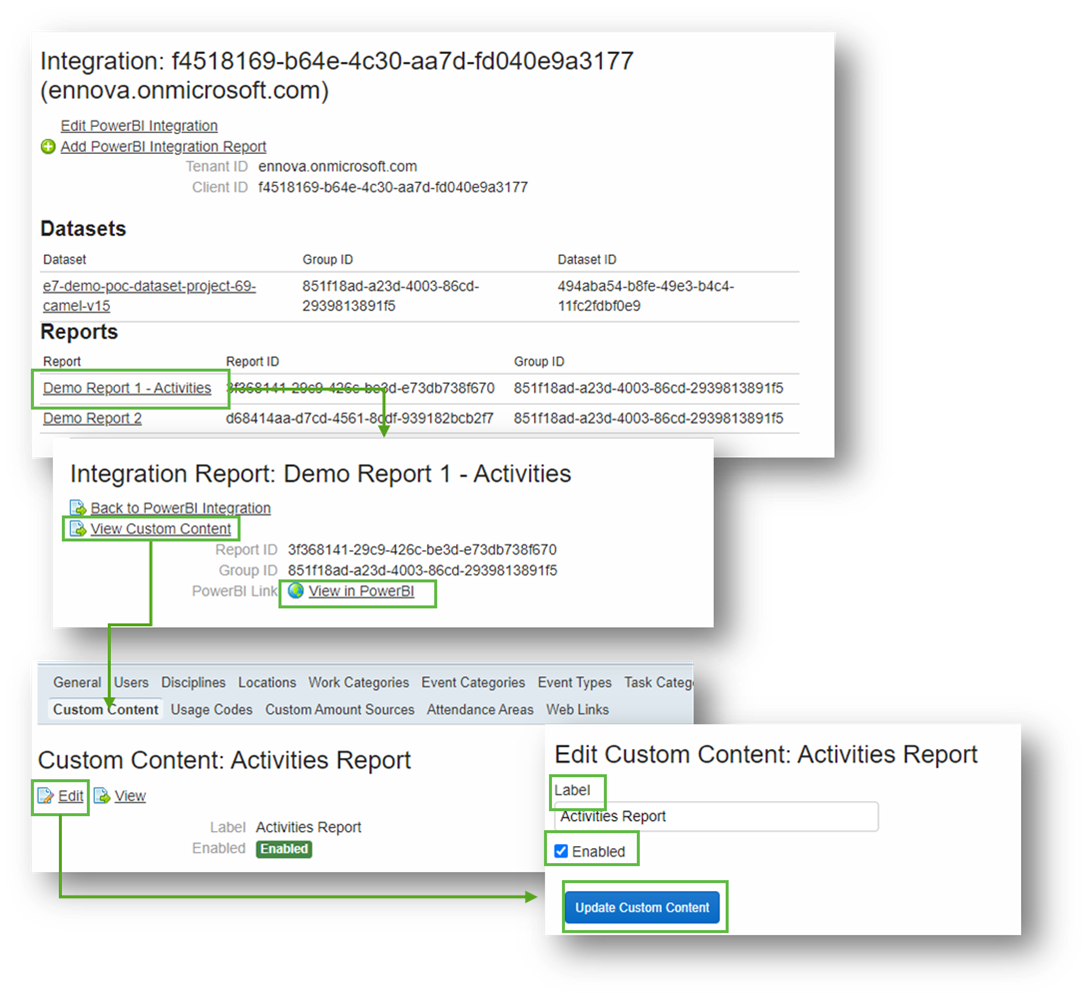Select the Custom Content tab

pyautogui.click(x=106, y=710)
